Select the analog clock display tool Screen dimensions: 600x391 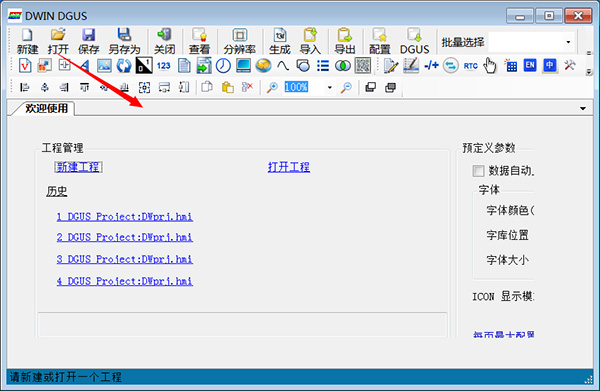[x=223, y=66]
